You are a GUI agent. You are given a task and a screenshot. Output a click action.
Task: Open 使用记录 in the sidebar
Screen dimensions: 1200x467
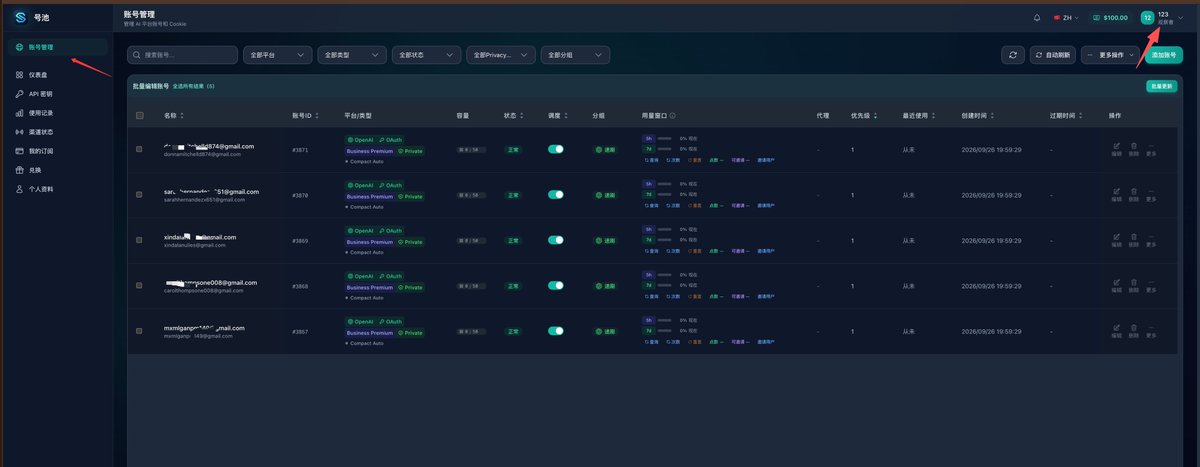(x=57, y=113)
